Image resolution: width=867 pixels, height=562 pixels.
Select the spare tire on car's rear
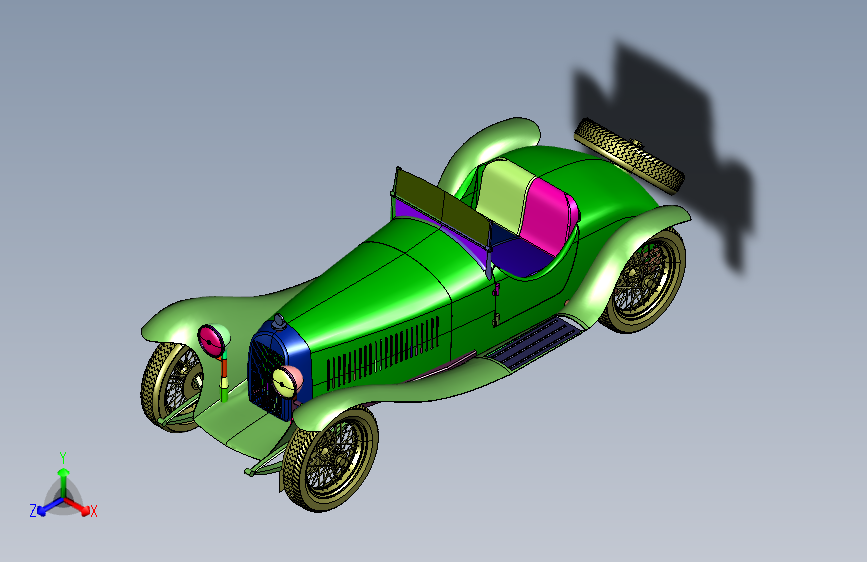[629, 156]
